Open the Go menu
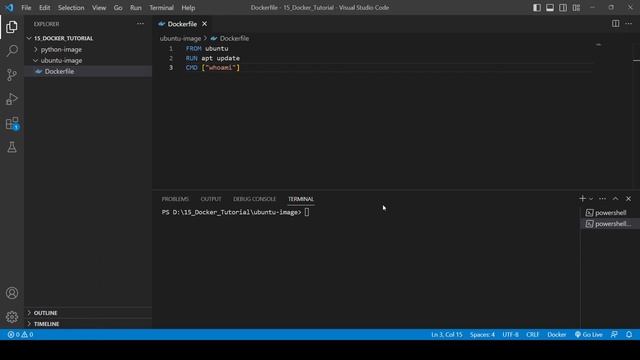640x360 pixels. pos(118,7)
